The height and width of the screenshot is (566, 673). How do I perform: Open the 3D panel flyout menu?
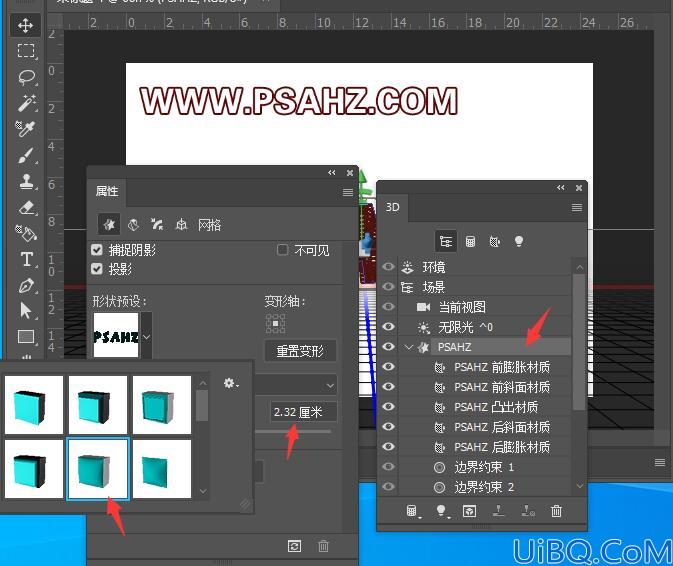pyautogui.click(x=577, y=208)
